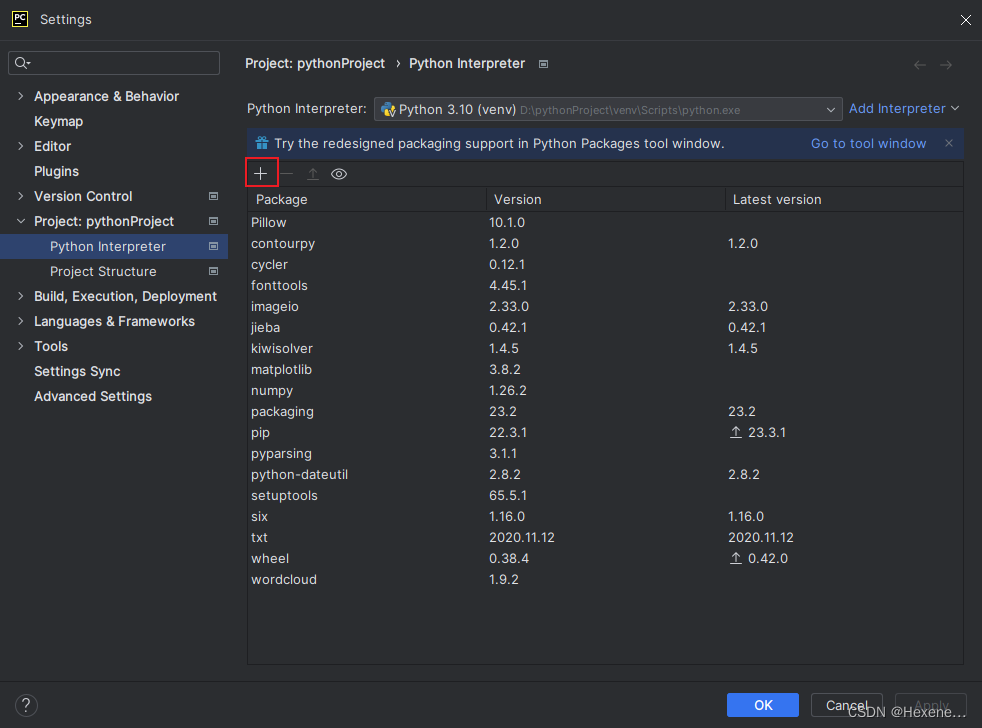Image resolution: width=982 pixels, height=728 pixels.
Task: Select the wordcloud package row
Action: 606,580
